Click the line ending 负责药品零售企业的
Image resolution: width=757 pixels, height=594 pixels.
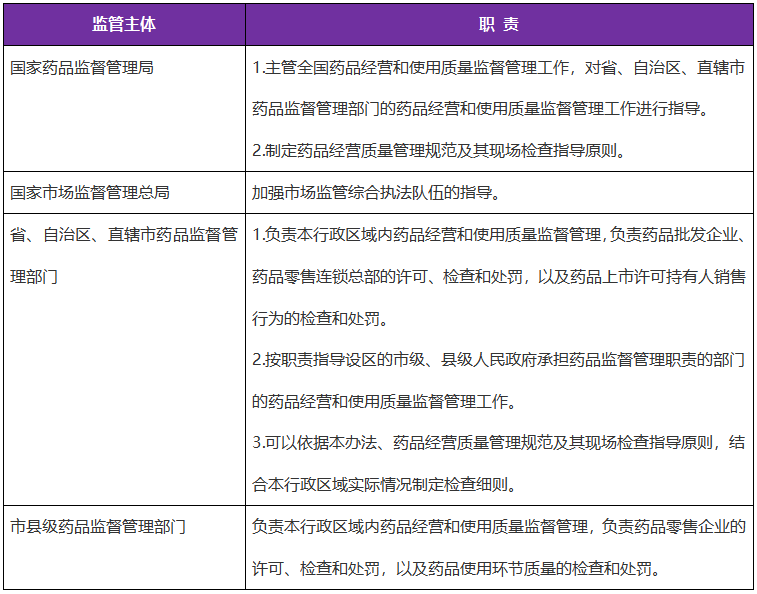[x=498, y=526]
